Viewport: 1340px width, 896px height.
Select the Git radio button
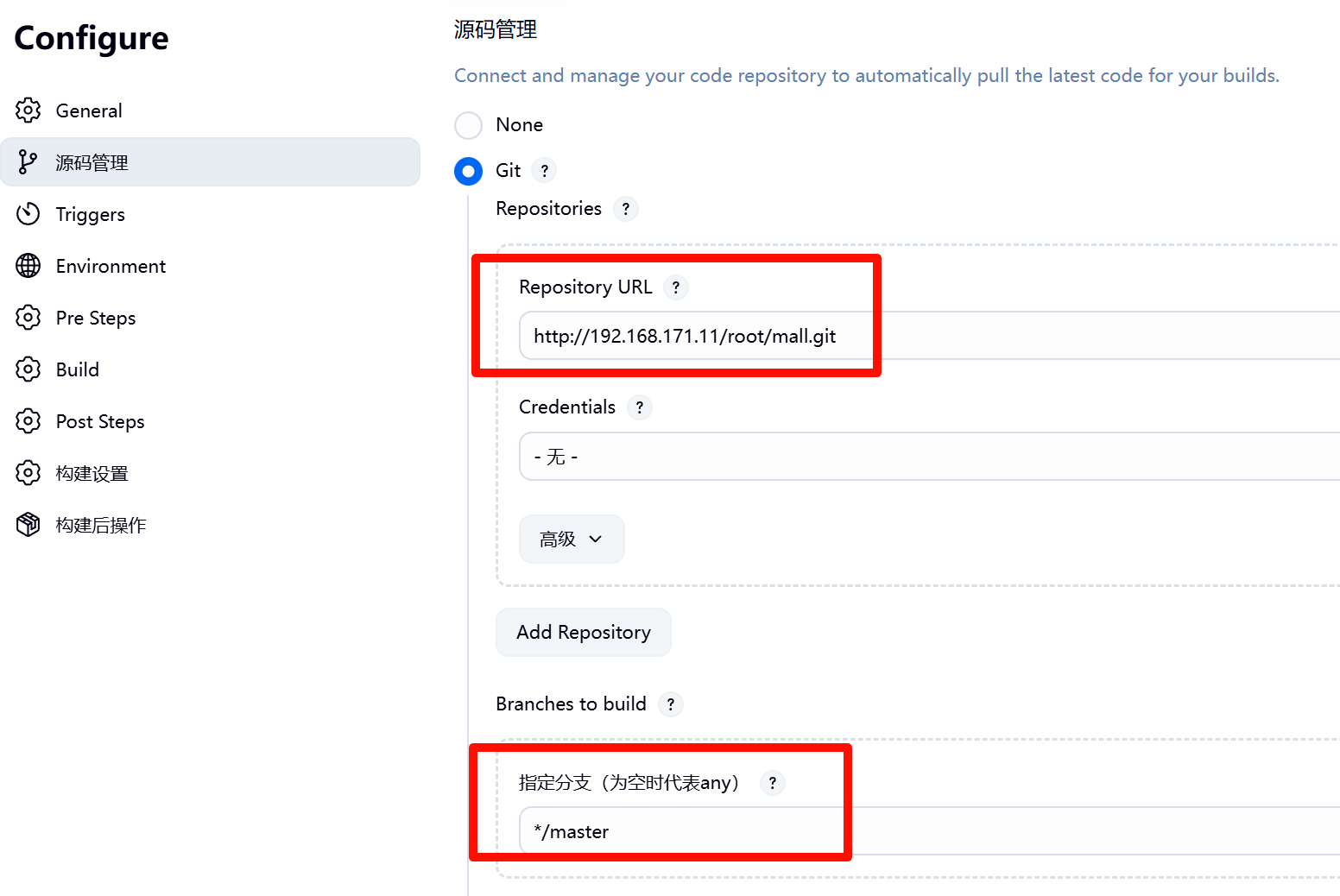point(469,171)
